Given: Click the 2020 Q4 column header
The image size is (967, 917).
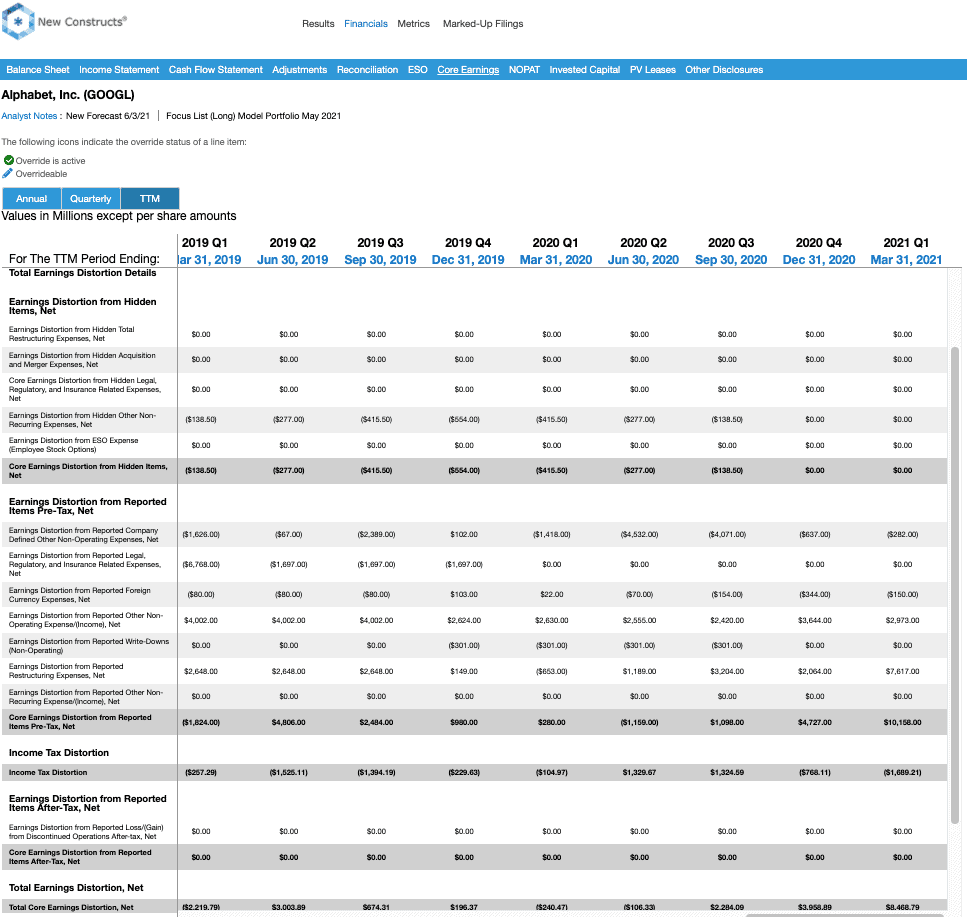Looking at the screenshot, I should [x=818, y=243].
